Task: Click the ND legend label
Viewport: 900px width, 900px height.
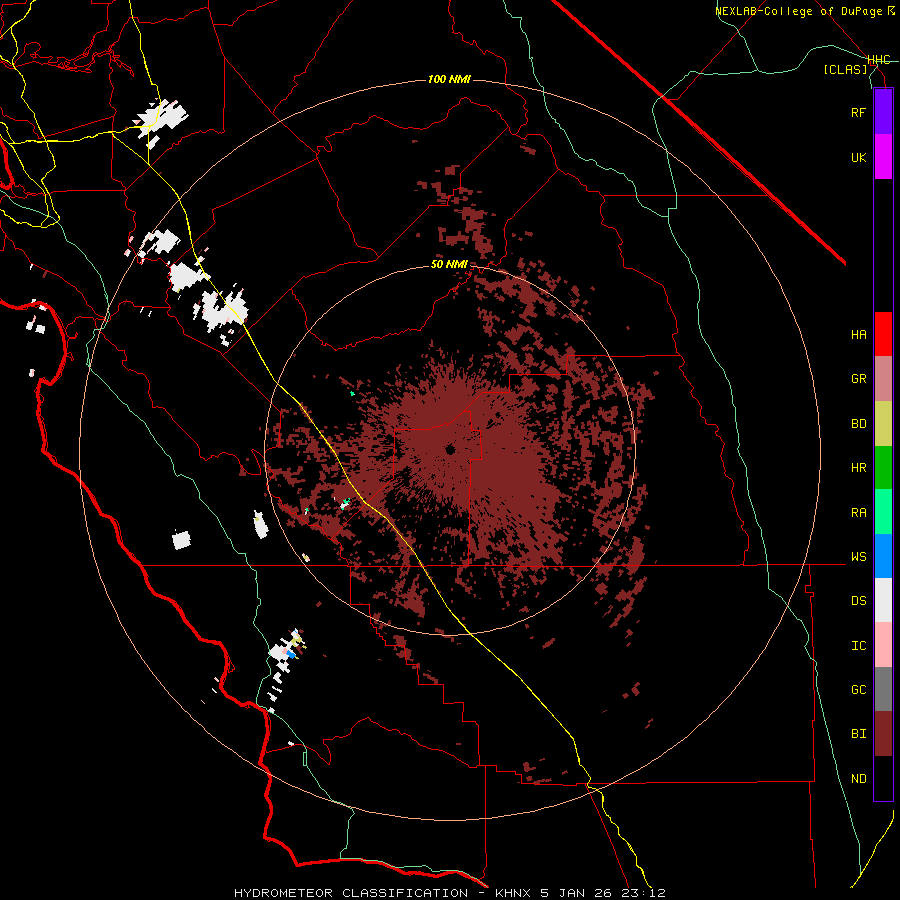Action: click(858, 778)
